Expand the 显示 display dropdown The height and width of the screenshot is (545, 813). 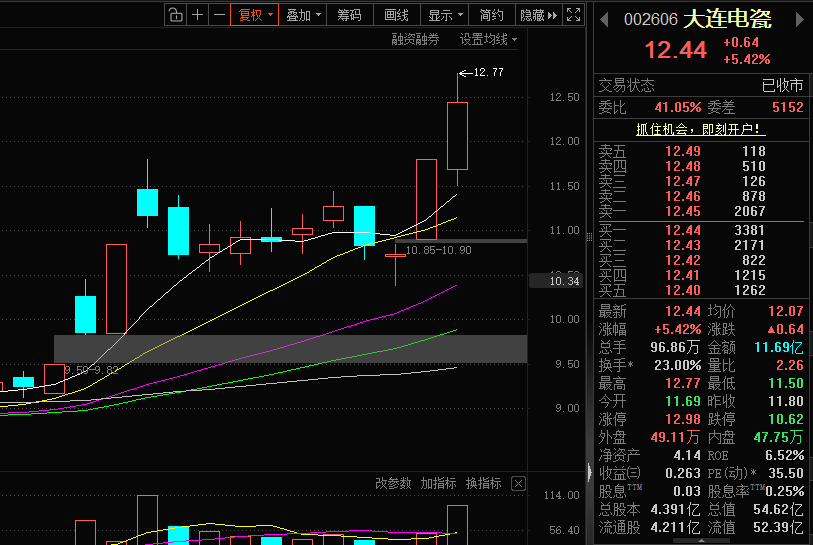[x=445, y=15]
